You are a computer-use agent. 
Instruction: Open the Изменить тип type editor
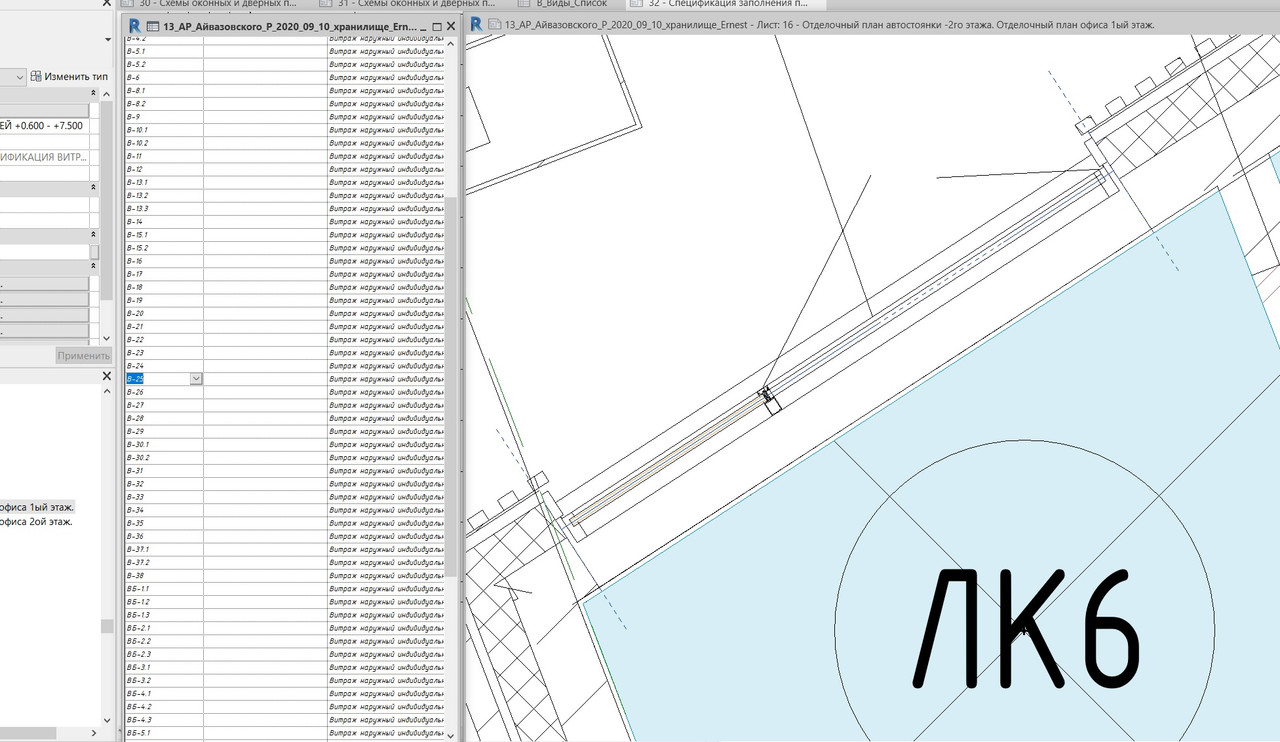[x=69, y=76]
